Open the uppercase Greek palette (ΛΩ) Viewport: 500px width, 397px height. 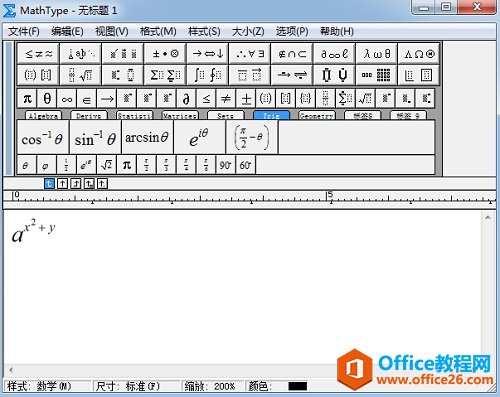(419, 54)
